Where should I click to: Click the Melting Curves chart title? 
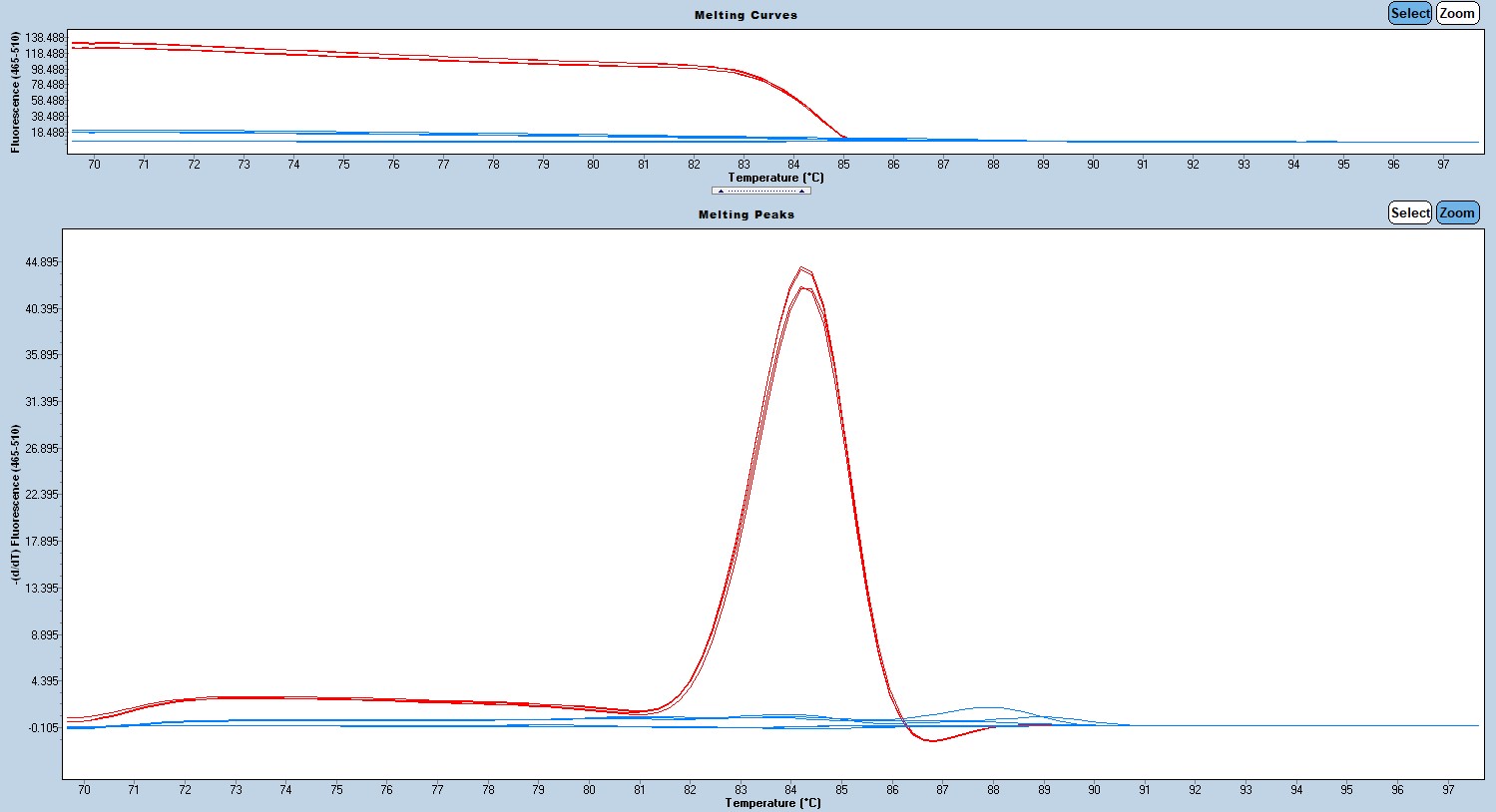[x=746, y=15]
